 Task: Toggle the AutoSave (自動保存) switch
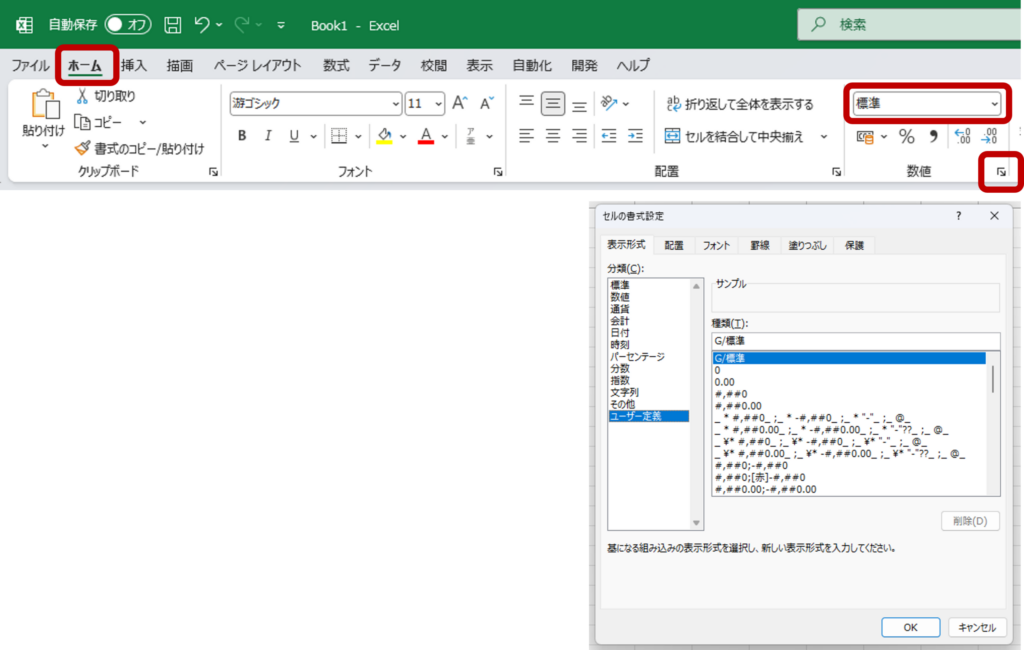128,25
